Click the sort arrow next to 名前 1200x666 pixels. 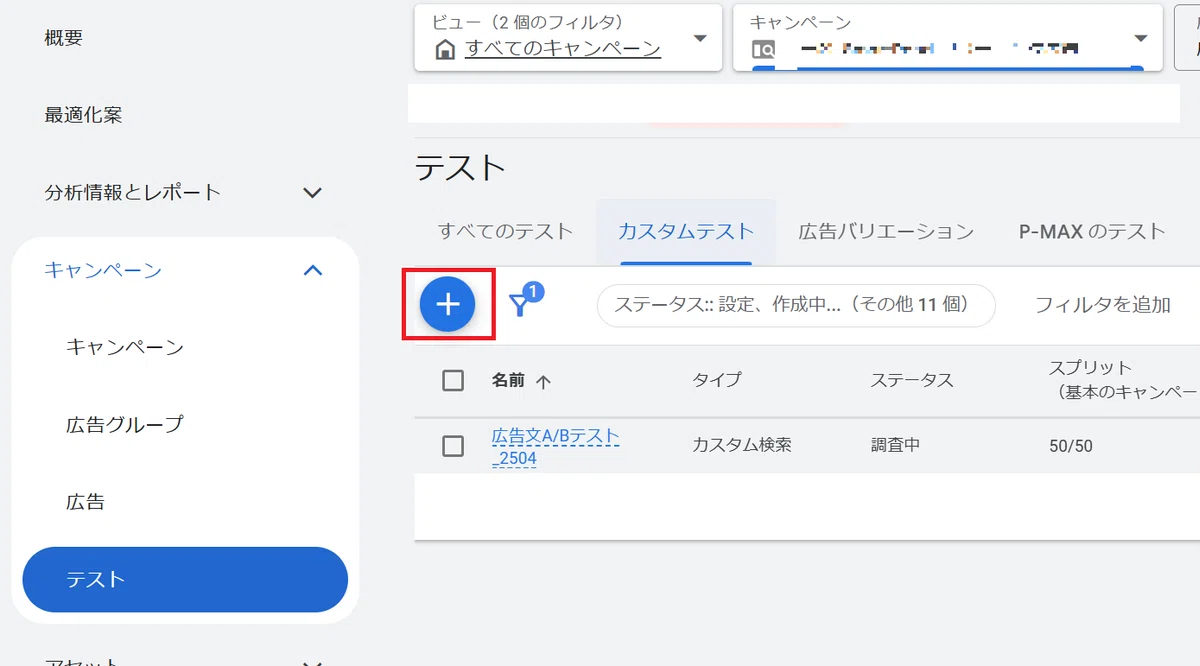[544, 381]
